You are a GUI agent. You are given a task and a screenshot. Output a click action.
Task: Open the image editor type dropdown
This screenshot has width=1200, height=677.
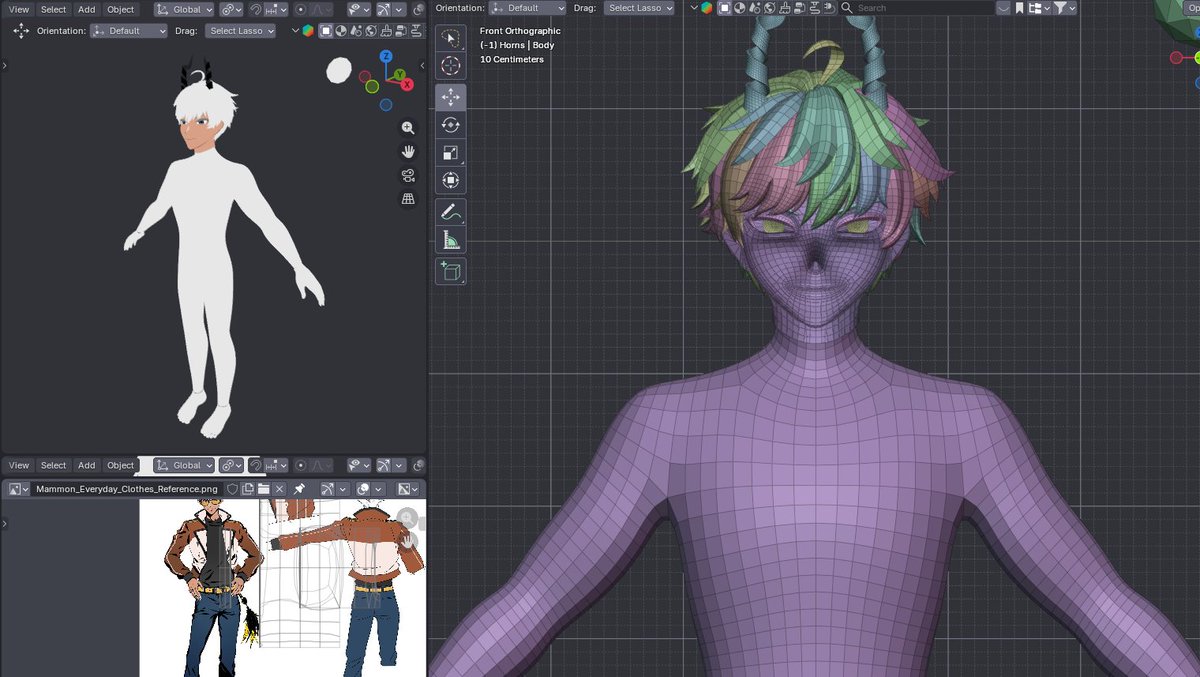tap(19, 489)
